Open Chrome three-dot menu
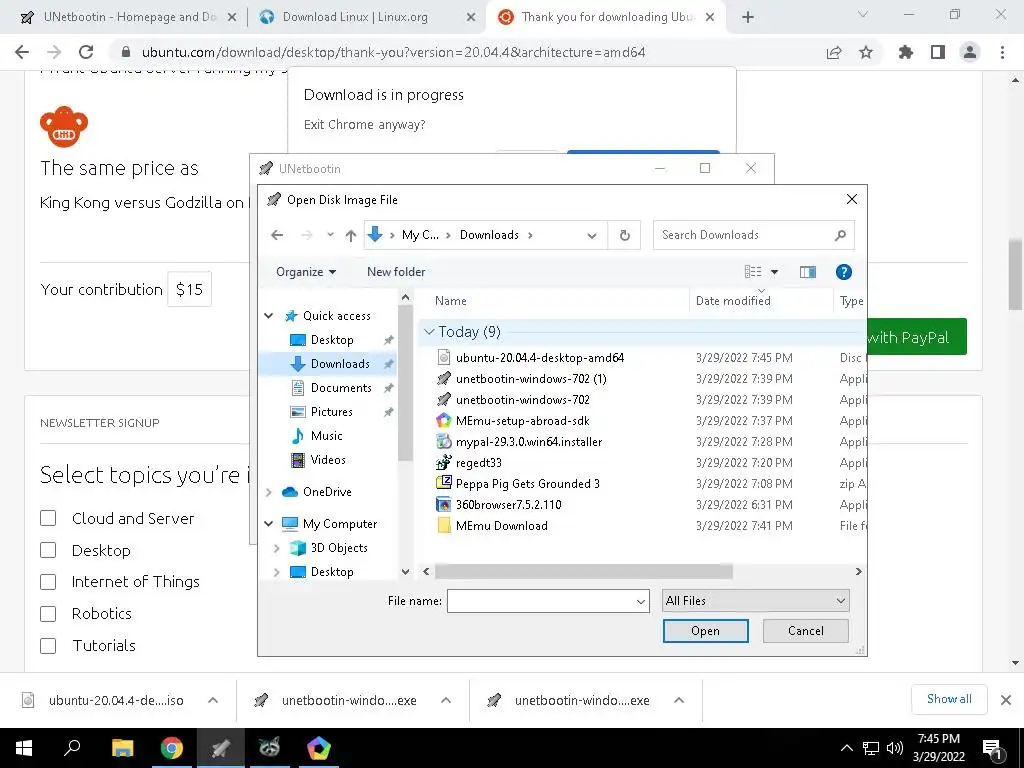The width and height of the screenshot is (1024, 768). tap(1002, 52)
